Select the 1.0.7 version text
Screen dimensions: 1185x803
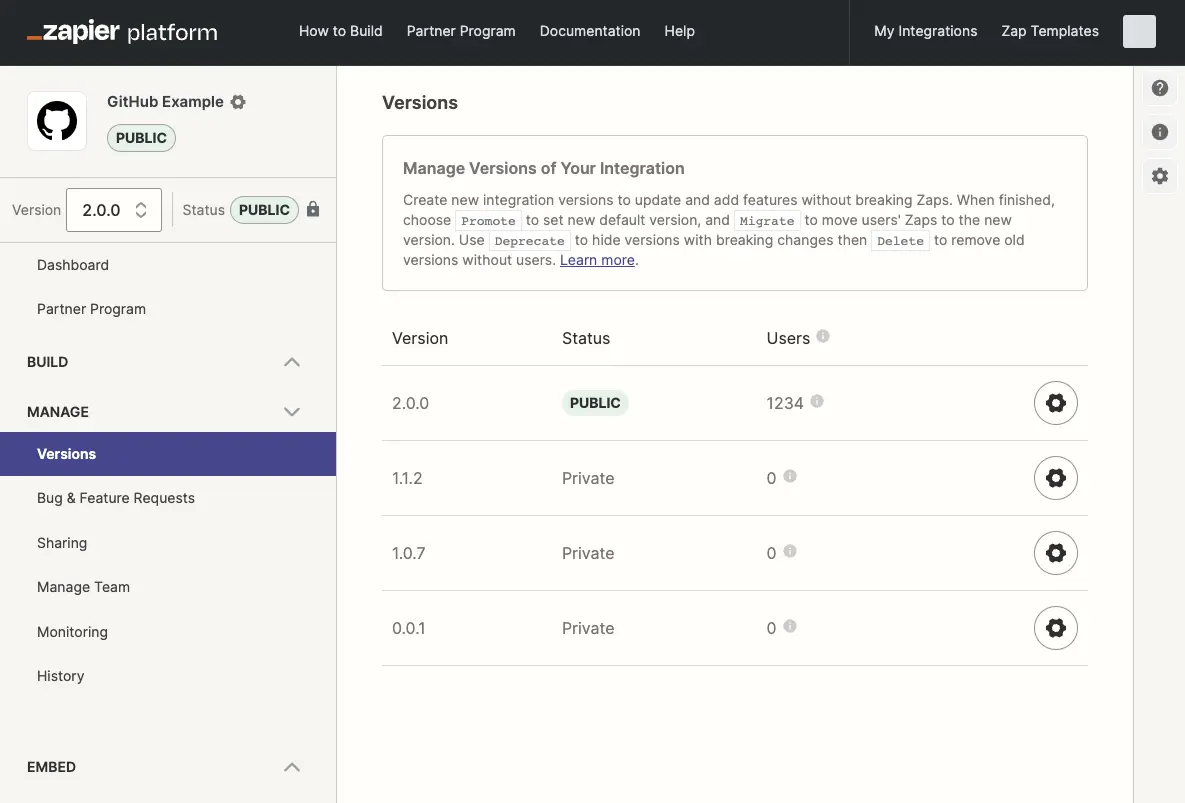pyautogui.click(x=408, y=553)
